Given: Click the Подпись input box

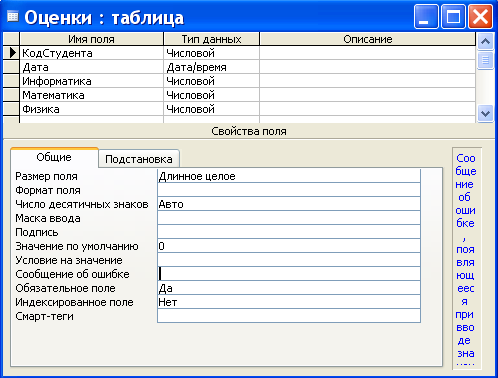Looking at the screenshot, I should pyautogui.click(x=289, y=232).
